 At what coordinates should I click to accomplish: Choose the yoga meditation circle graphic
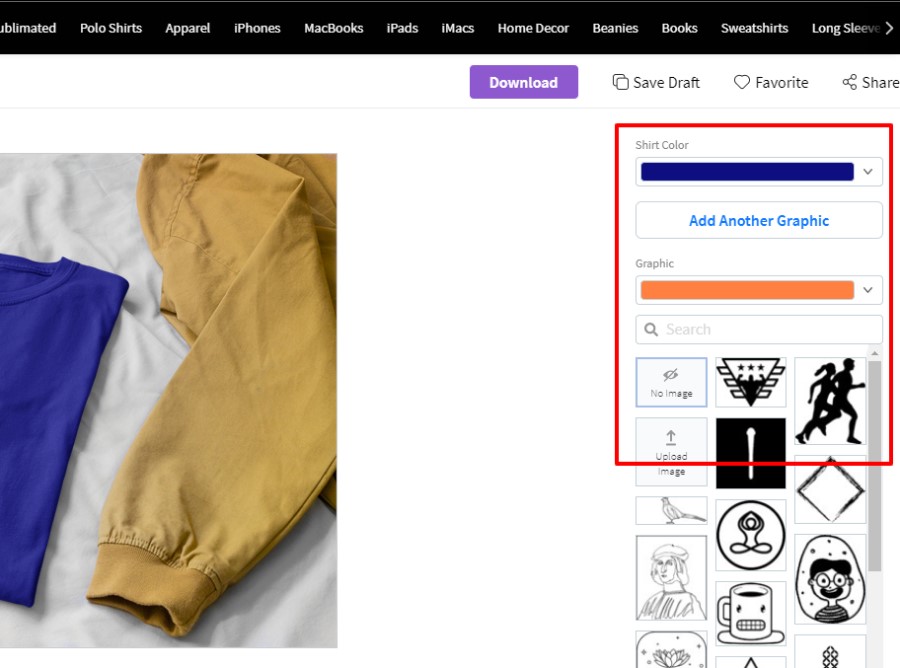click(x=751, y=535)
